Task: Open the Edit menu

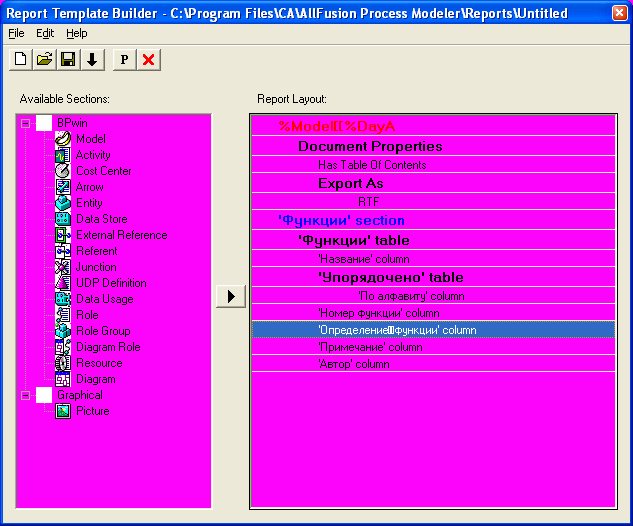Action: [x=45, y=33]
